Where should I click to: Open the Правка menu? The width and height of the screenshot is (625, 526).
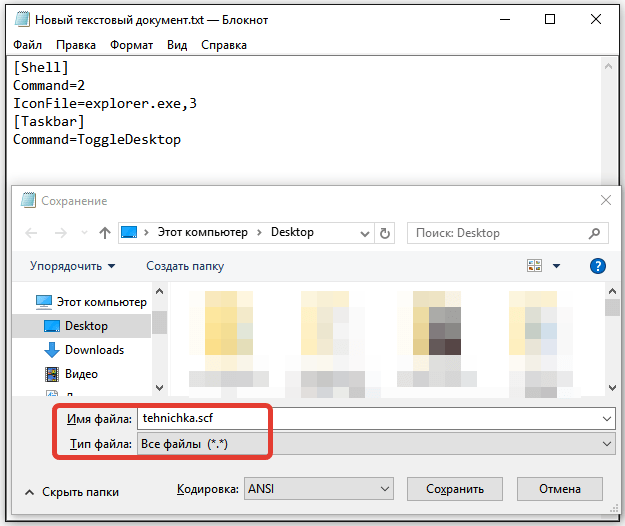pos(76,45)
